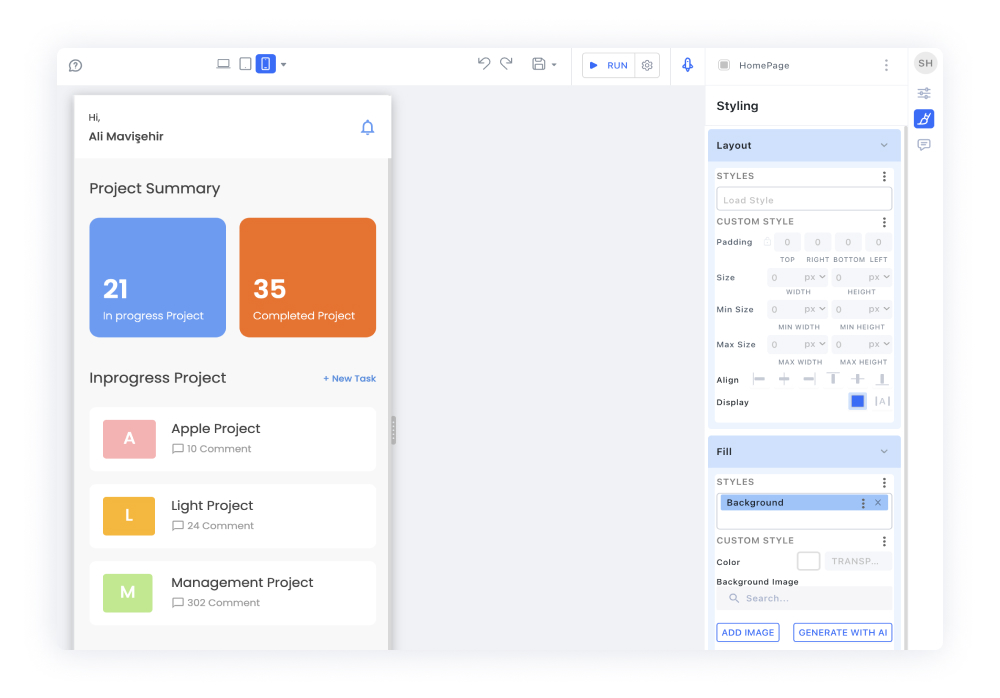Screen dimensions: 1000x698
Task: Undo the last change
Action: (x=483, y=62)
